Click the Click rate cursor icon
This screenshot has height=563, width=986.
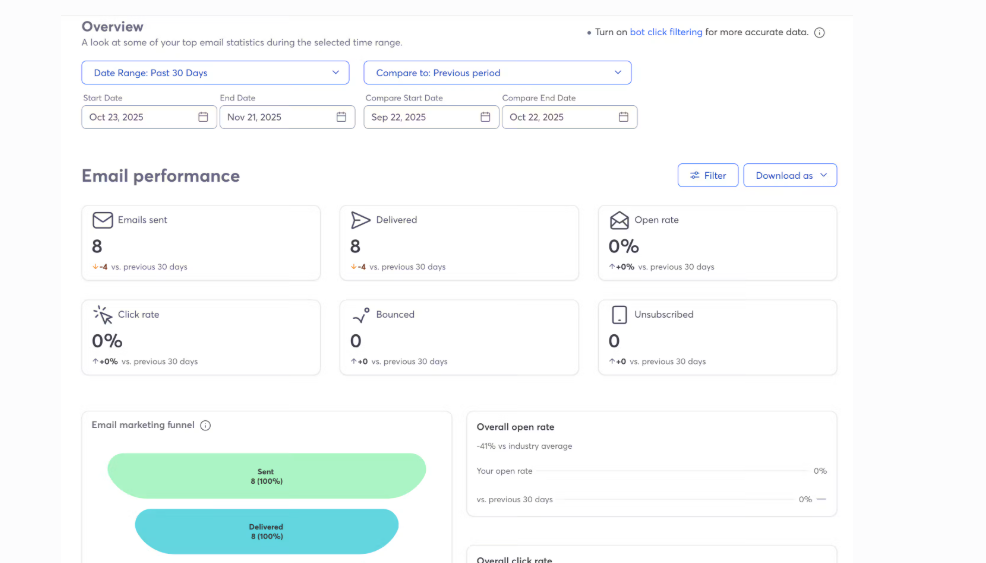click(102, 315)
